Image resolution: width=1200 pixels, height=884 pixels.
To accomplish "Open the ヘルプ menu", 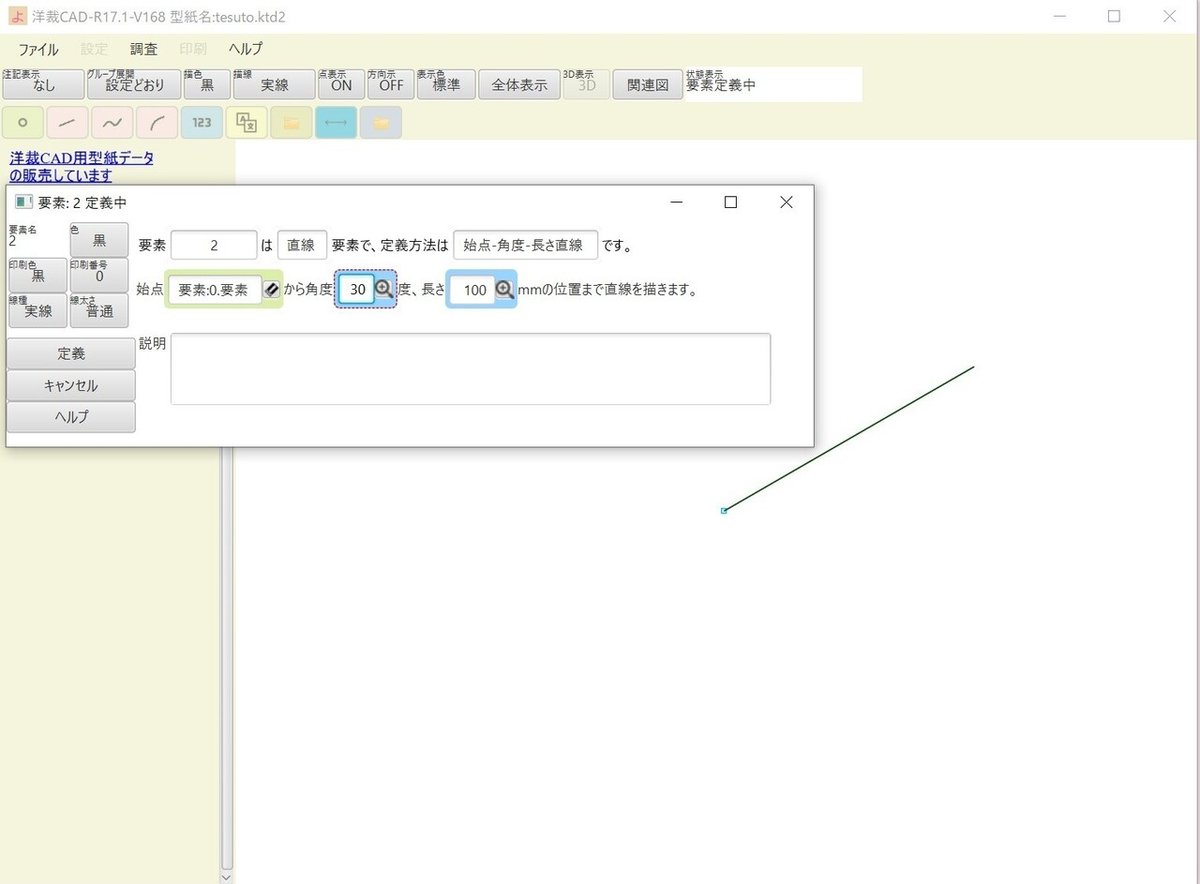I will point(246,49).
